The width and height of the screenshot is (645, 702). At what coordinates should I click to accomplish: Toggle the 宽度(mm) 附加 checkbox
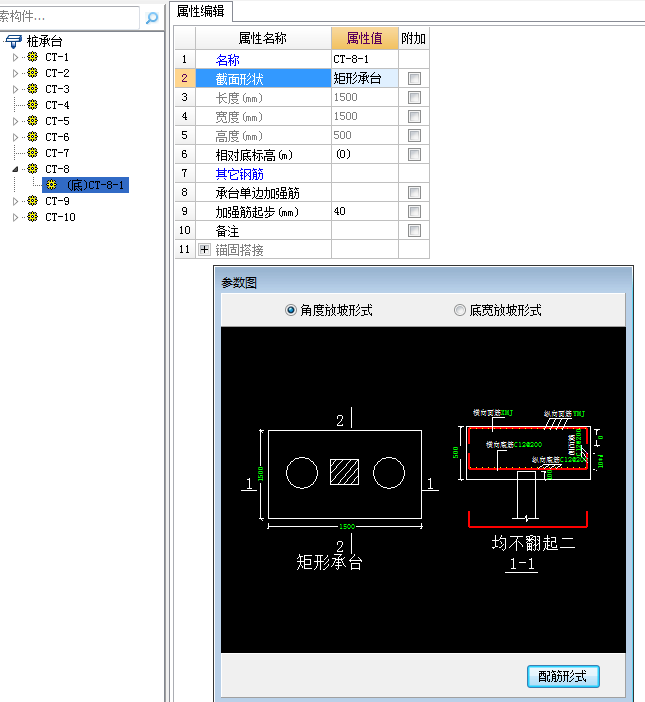(x=414, y=116)
